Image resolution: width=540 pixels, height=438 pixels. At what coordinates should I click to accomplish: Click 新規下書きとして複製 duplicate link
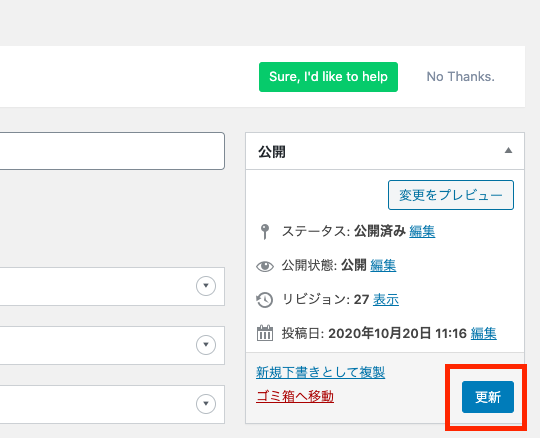point(320,372)
